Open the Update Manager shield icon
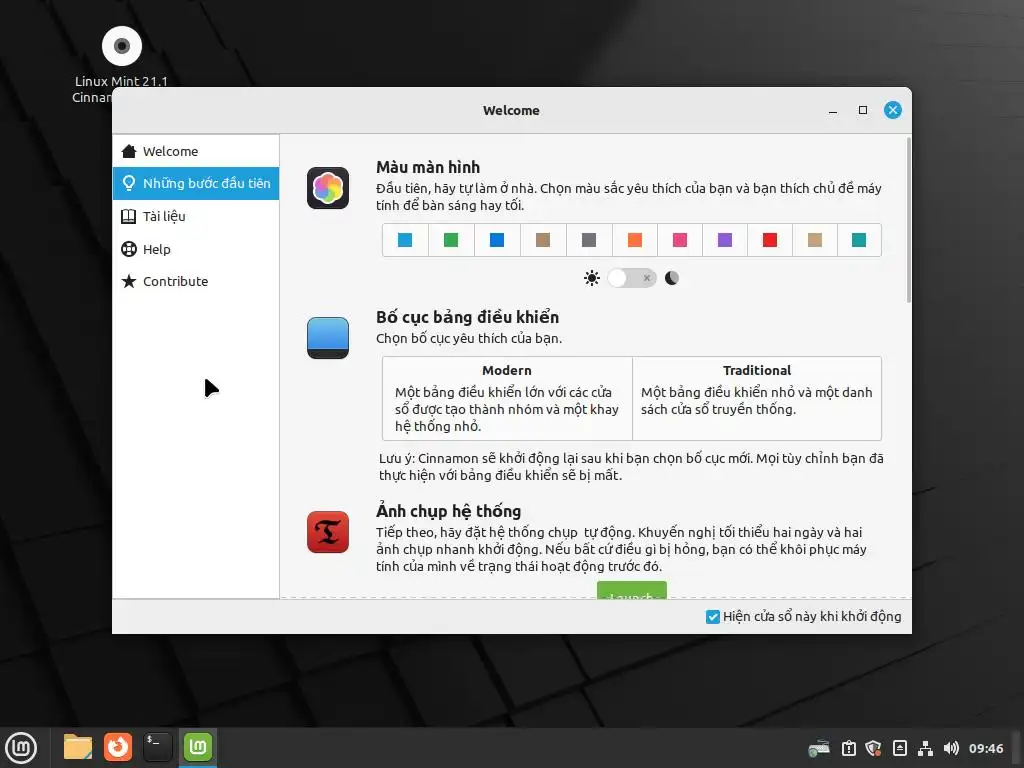The width and height of the screenshot is (1024, 768). (x=873, y=748)
